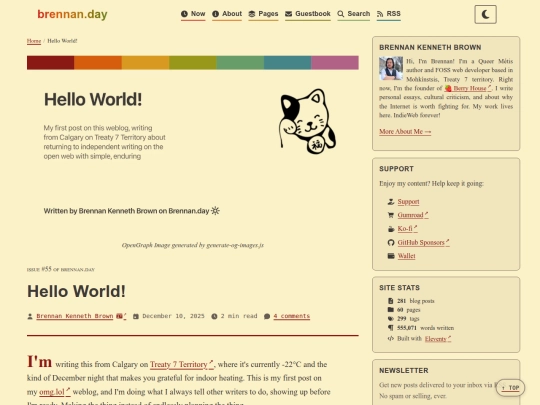Click '555,071 words written' stat text
This screenshot has height=405, width=540.
point(425,328)
